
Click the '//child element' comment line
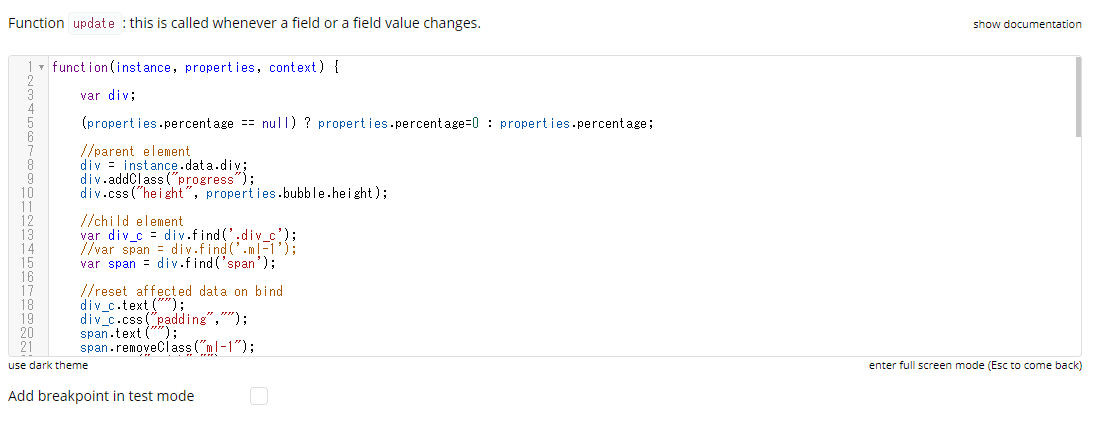[x=132, y=221]
